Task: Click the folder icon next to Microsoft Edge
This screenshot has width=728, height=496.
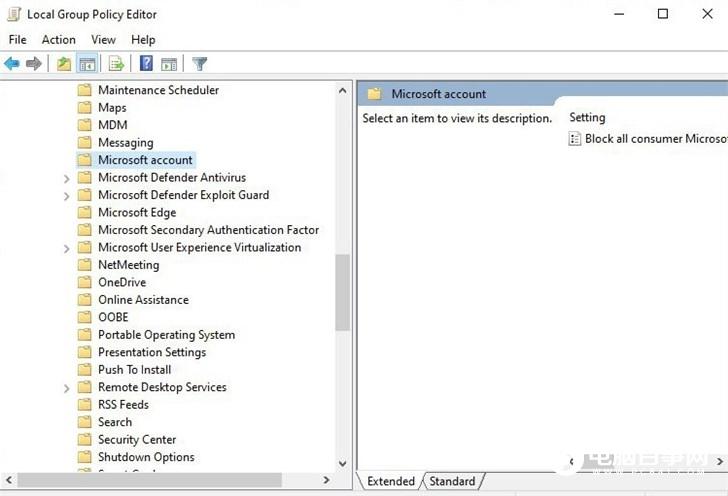Action: click(84, 212)
